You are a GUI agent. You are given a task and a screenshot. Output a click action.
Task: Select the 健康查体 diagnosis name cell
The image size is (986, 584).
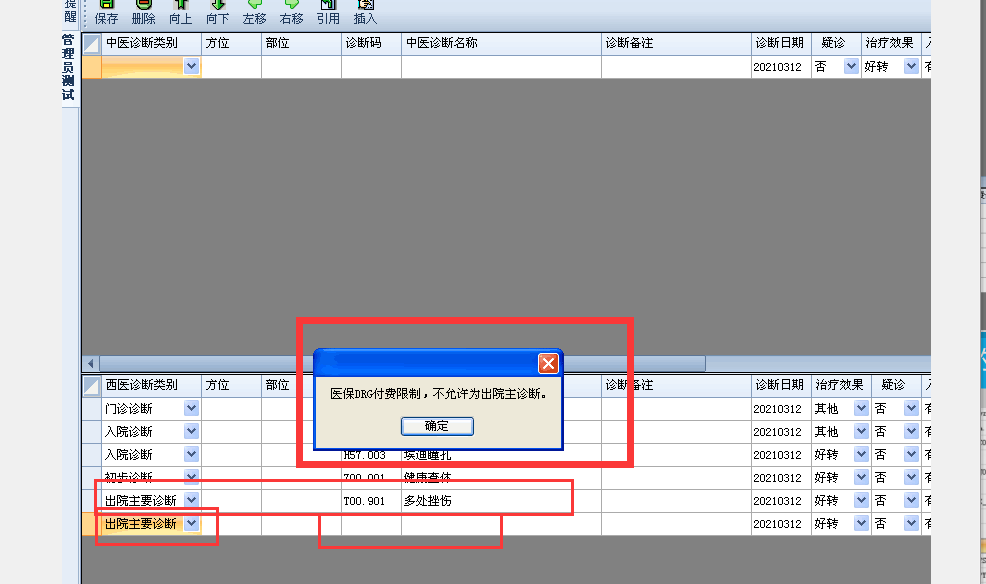pyautogui.click(x=501, y=478)
